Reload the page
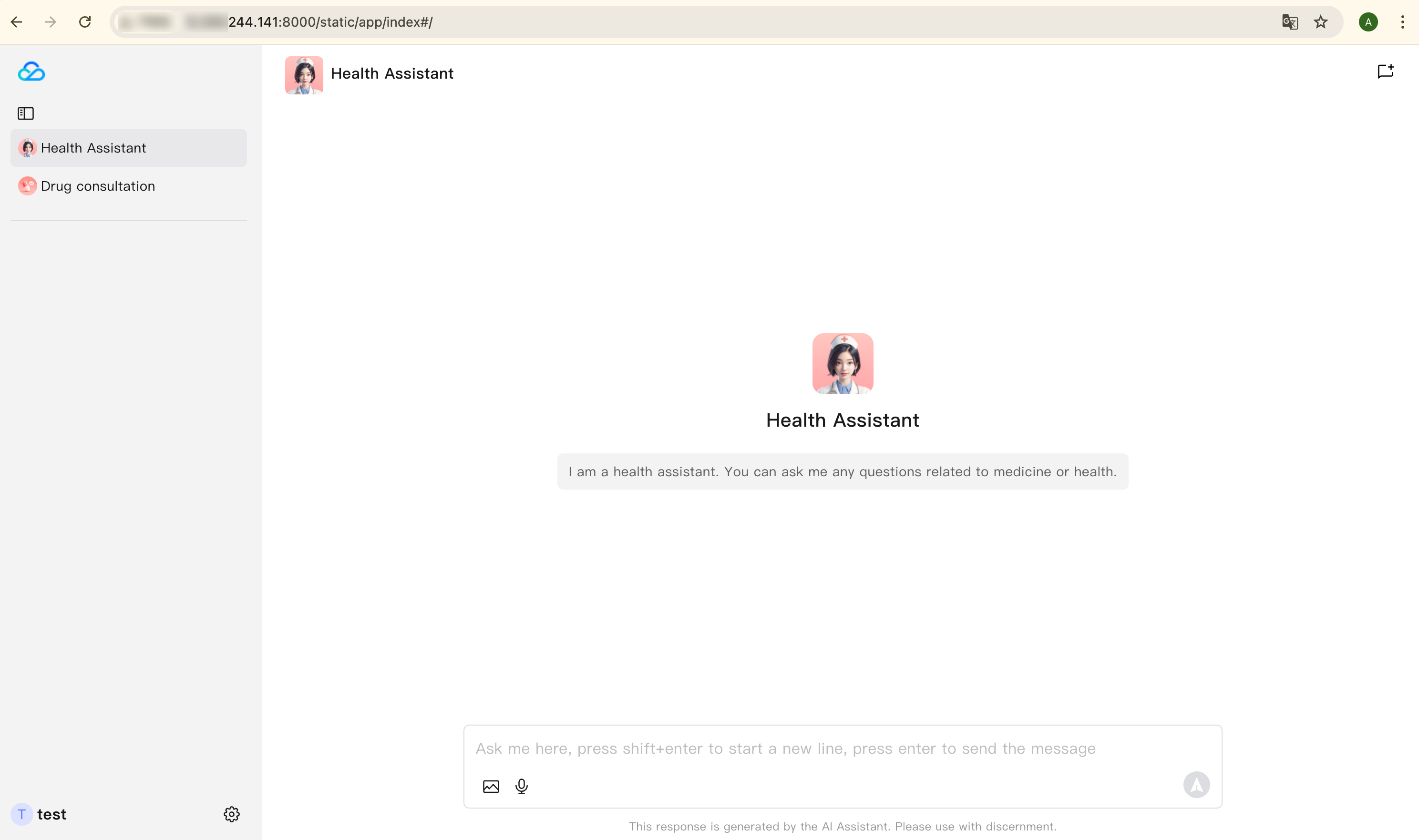This screenshot has width=1419, height=840. coord(85,22)
